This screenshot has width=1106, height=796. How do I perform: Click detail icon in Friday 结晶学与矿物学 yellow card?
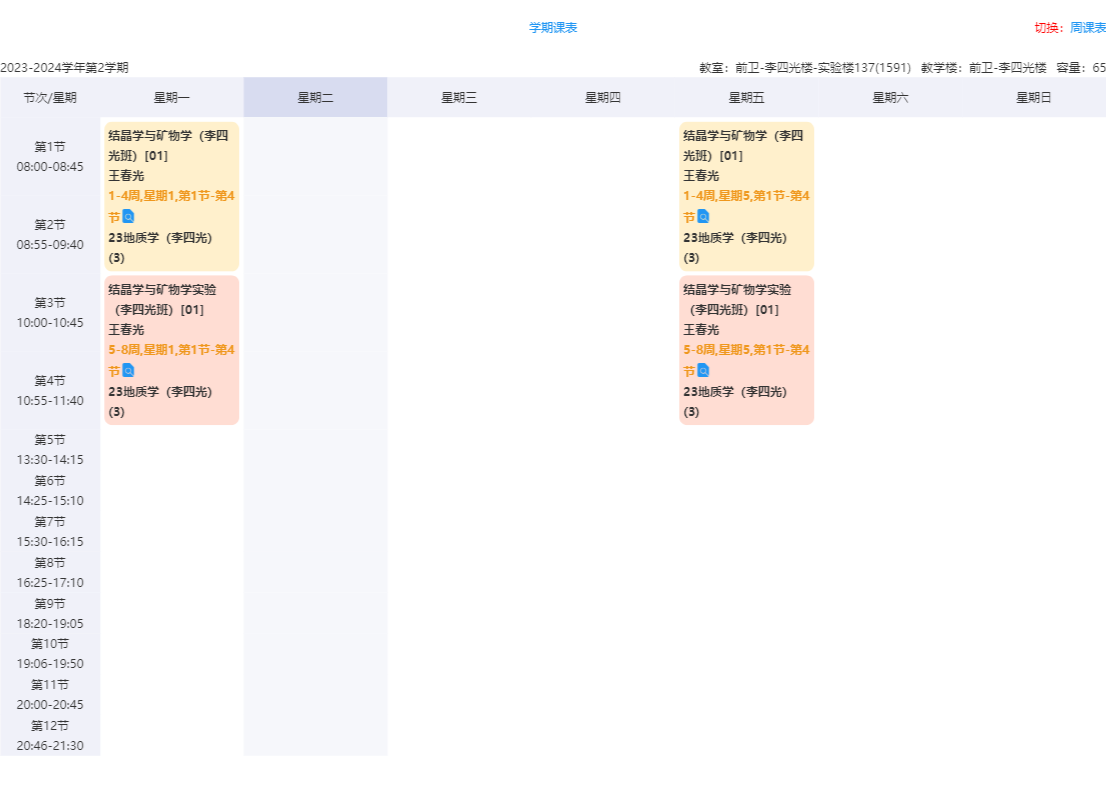pos(703,217)
